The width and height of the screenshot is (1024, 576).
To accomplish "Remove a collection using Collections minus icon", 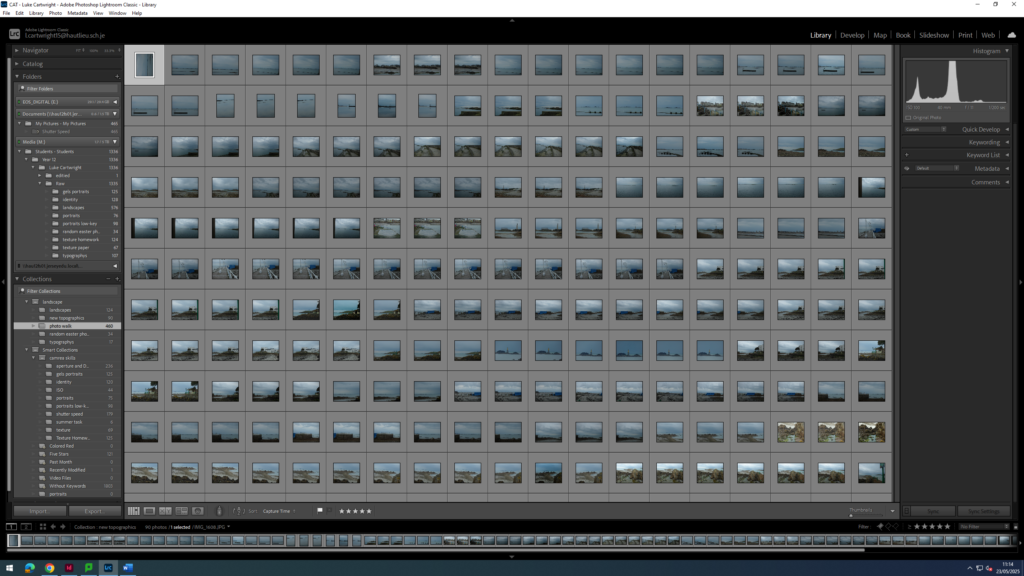I will tap(108, 279).
